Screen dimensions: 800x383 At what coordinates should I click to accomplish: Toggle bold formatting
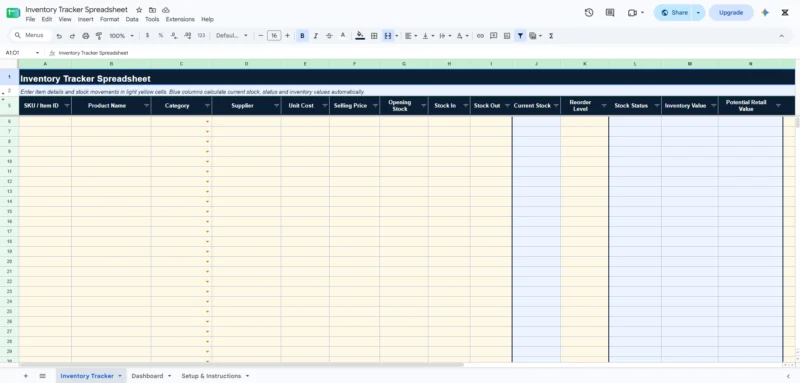302,36
